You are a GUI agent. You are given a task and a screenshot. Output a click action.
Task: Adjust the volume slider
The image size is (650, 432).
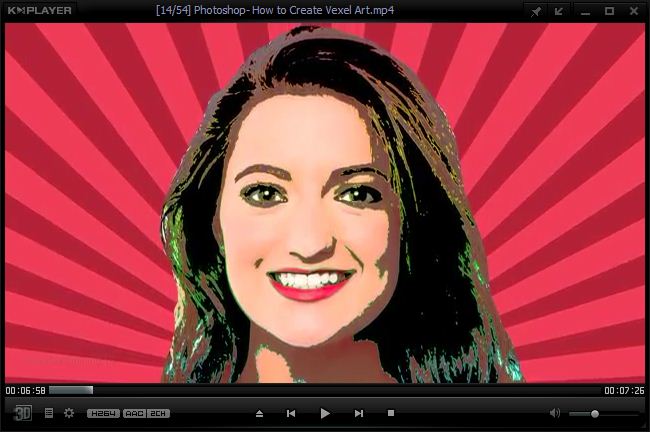click(x=603, y=414)
